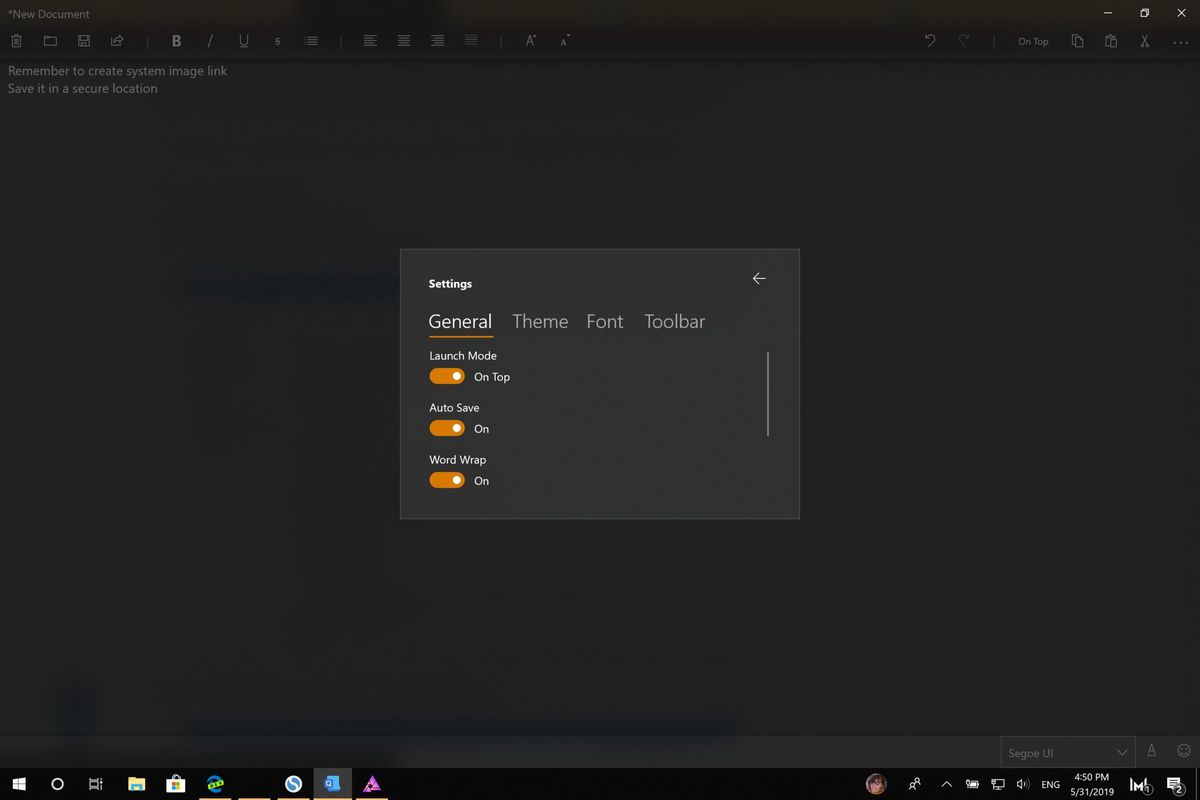Image resolution: width=1200 pixels, height=800 pixels.
Task: Toggle the Auto Save switch
Action: [x=446, y=428]
